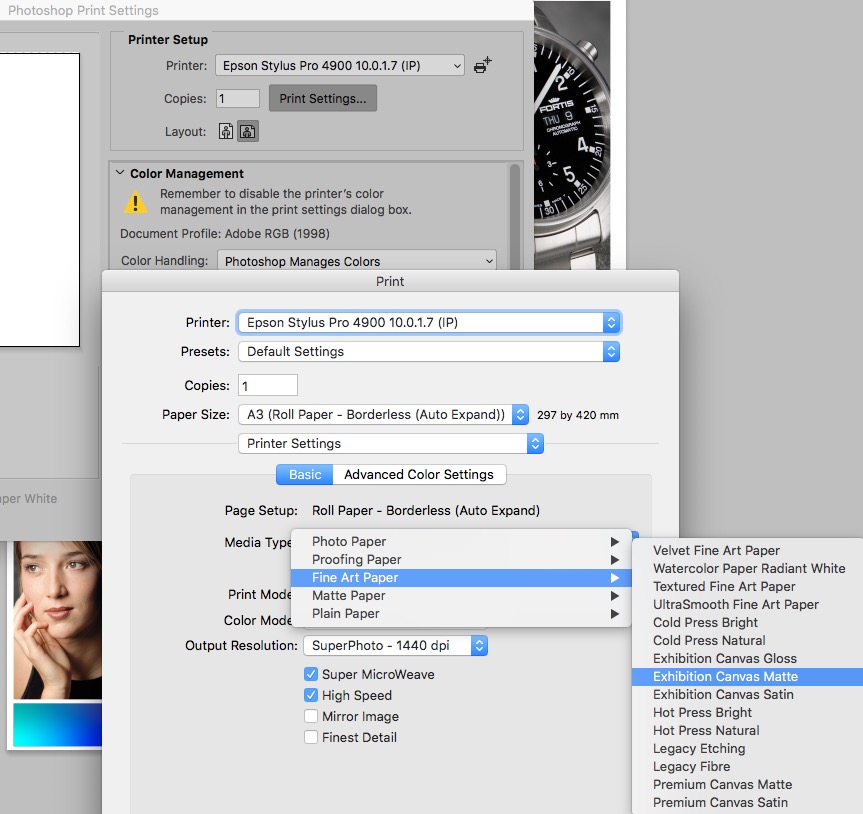Click Document Profile: Adobe RGB (1998) text
Viewport: 863px width, 814px height.
[x=225, y=234]
